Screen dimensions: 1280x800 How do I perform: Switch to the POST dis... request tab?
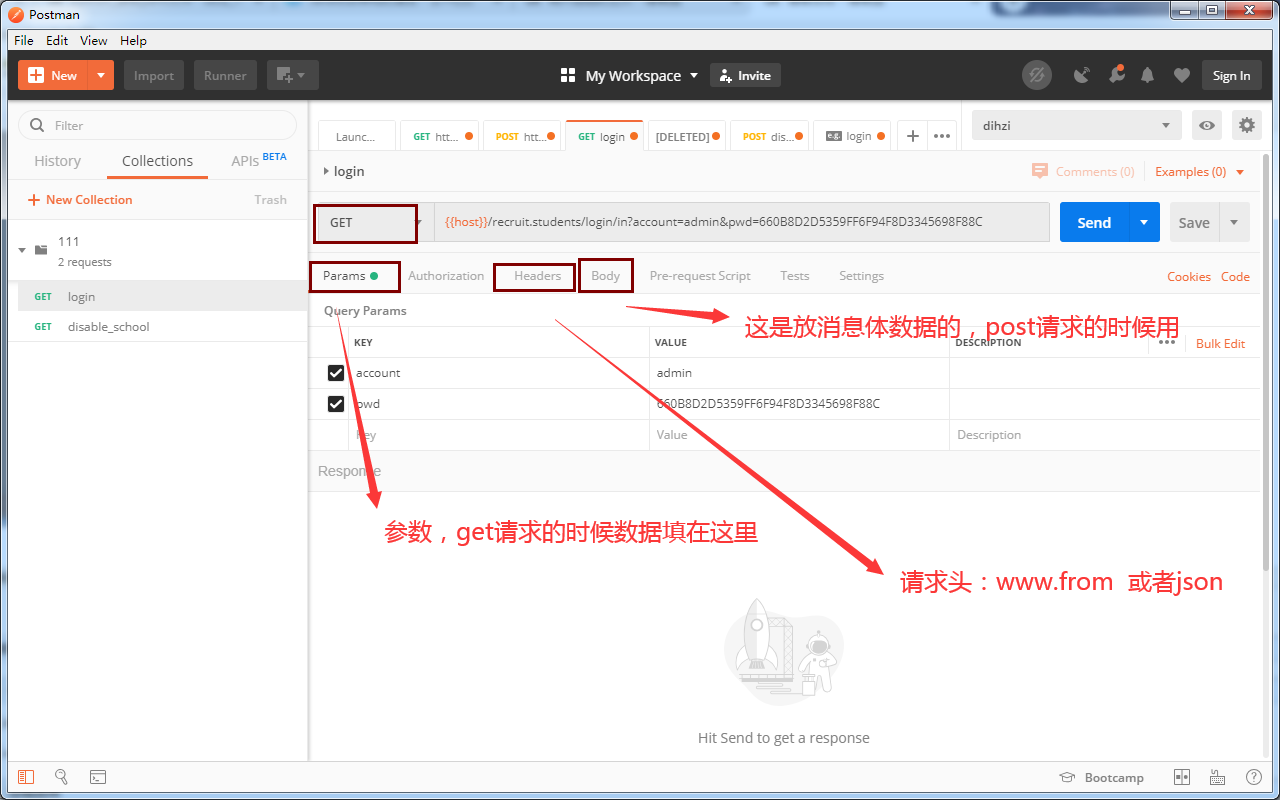(769, 136)
